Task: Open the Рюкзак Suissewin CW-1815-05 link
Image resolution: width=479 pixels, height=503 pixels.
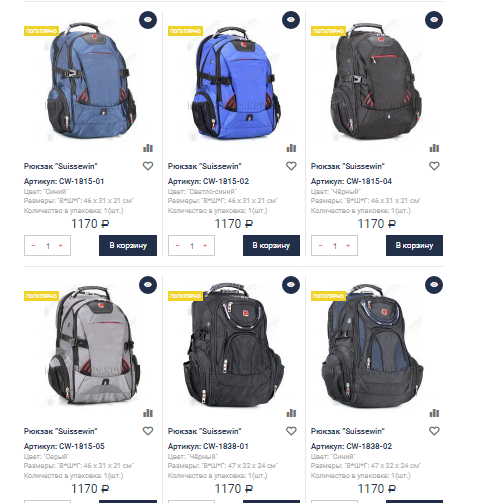Action: tap(61, 431)
